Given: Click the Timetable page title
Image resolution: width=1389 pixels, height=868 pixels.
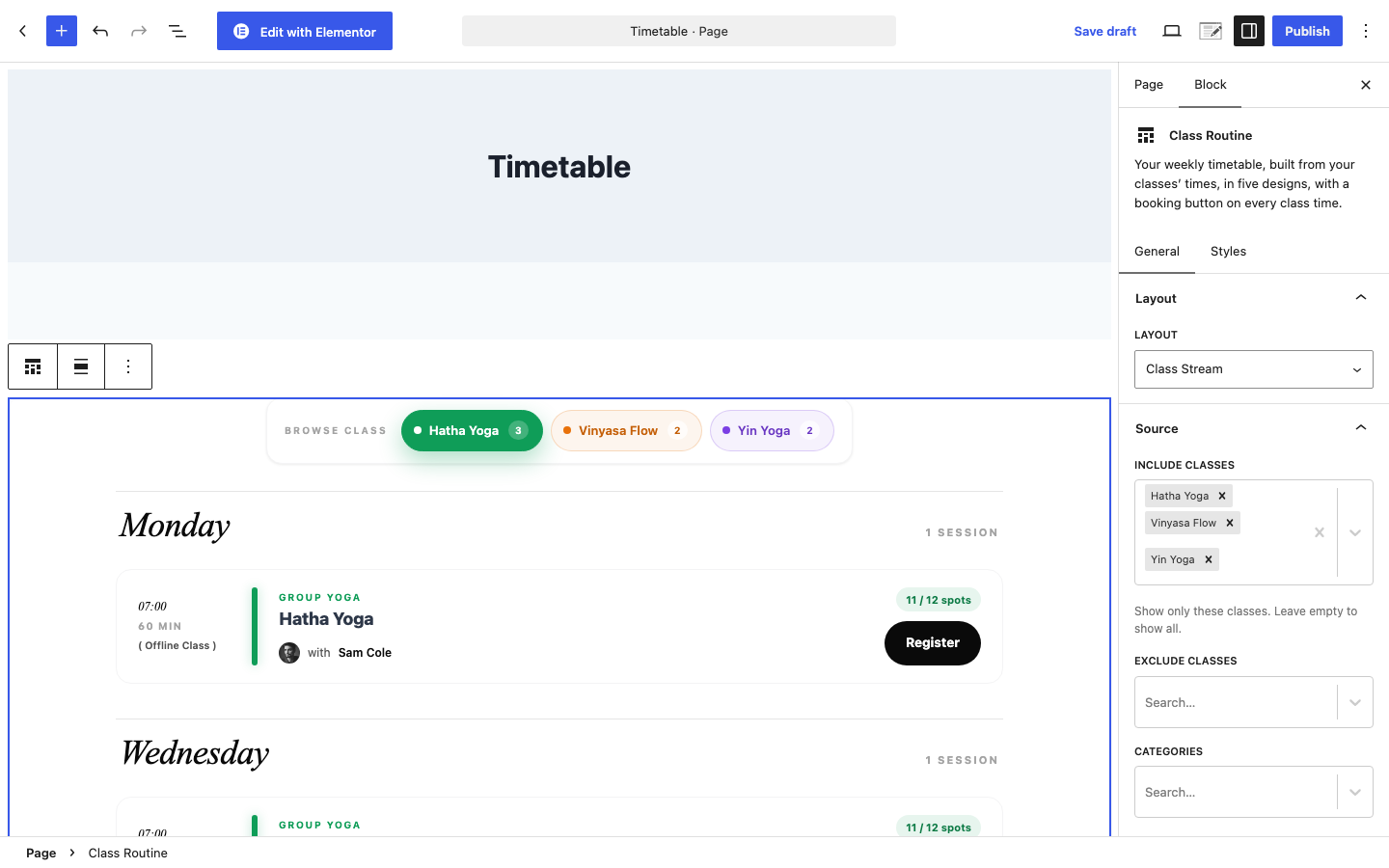Looking at the screenshot, I should [x=559, y=167].
